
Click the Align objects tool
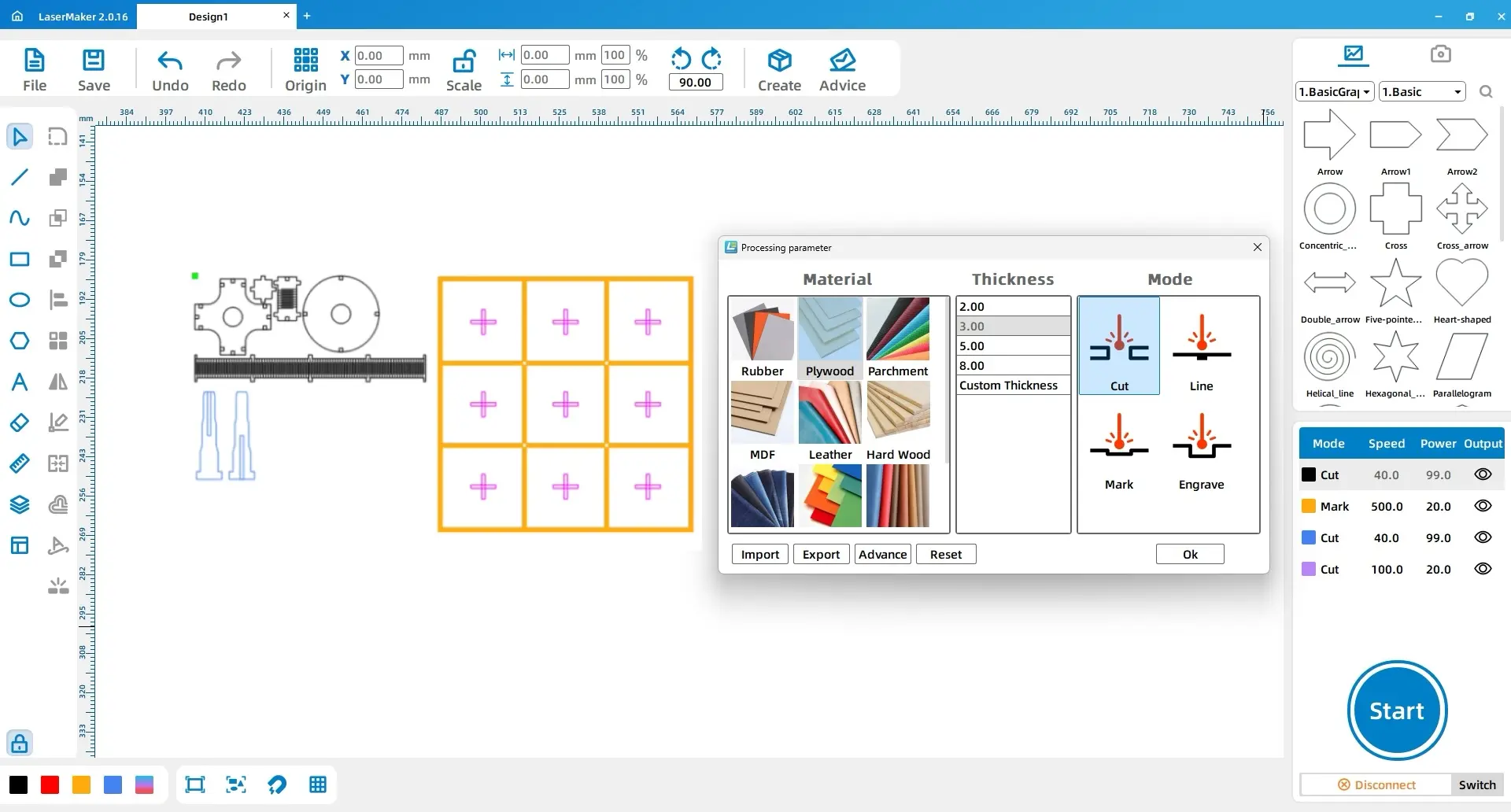pos(58,300)
